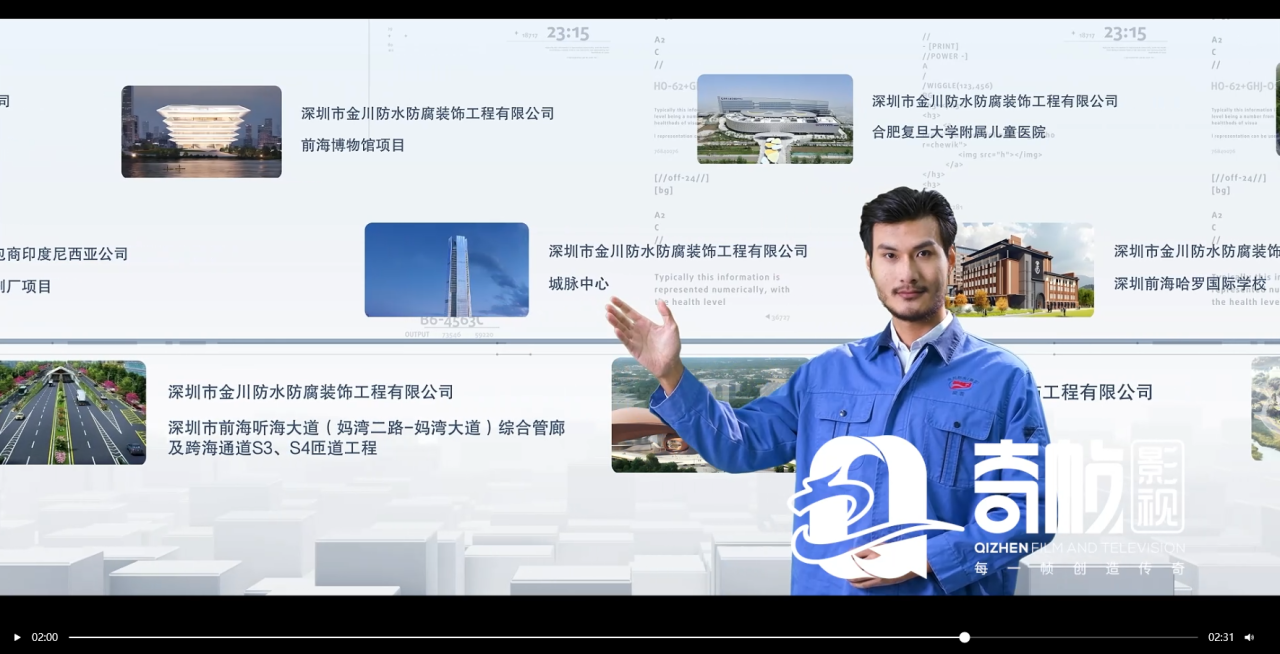This screenshot has width=1280, height=654.
Task: Mute the video with the speaker icon
Action: coord(1249,637)
